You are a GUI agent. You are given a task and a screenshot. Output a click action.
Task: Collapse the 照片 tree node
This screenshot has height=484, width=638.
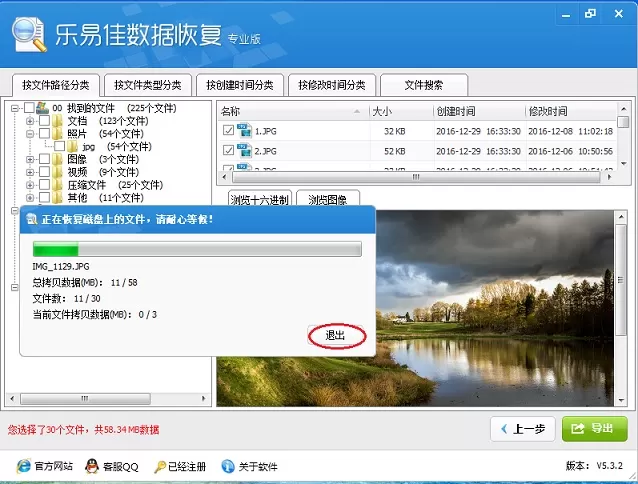[x=30, y=133]
